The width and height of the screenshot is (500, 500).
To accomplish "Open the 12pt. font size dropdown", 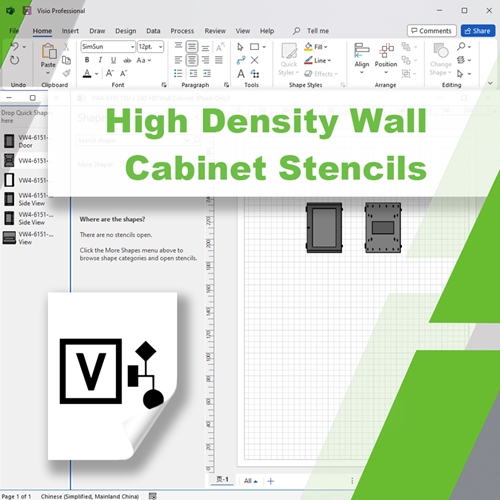I will click(160, 47).
